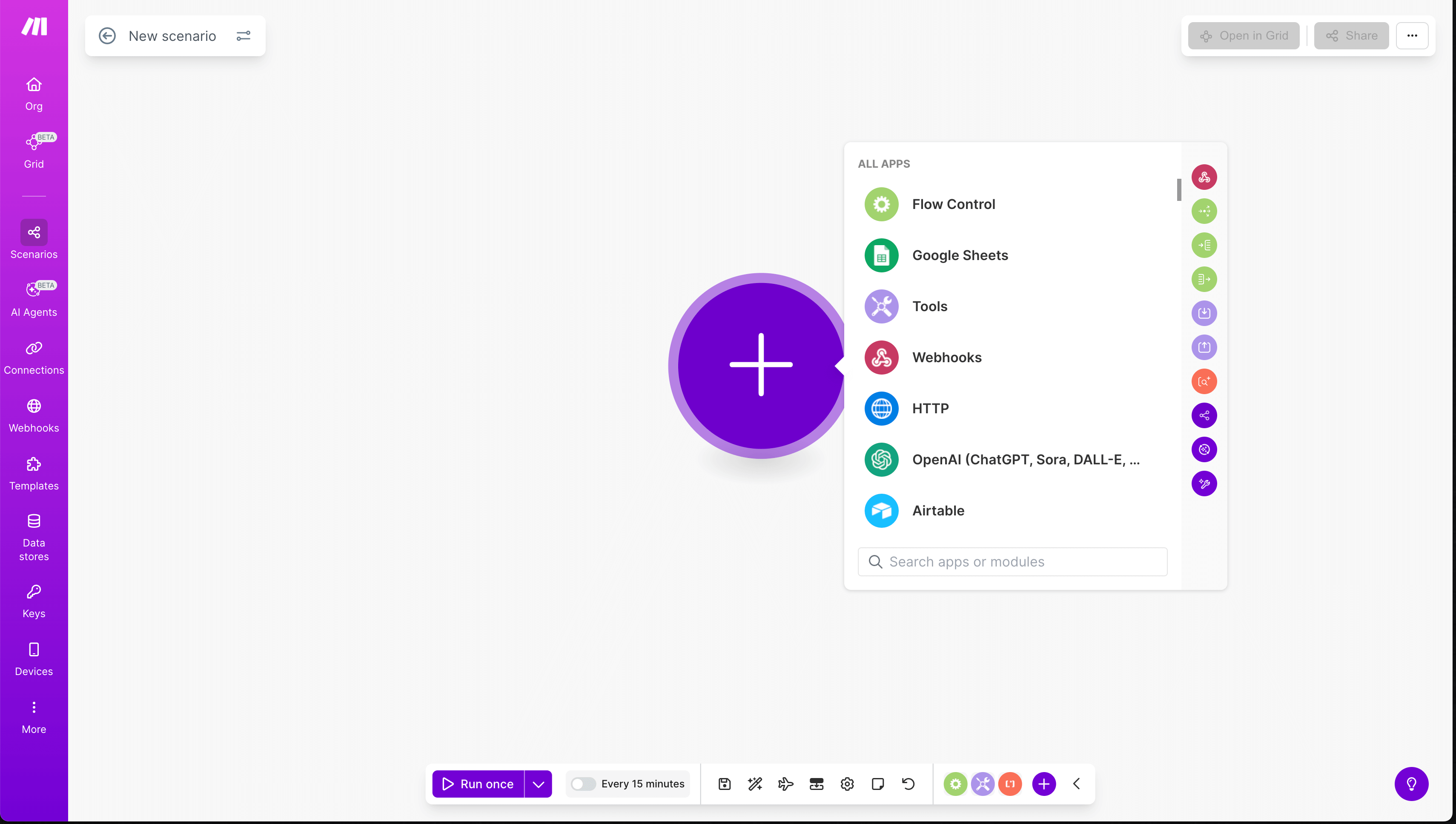This screenshot has width=1456, height=824.
Task: Open the Google Sheets app
Action: click(x=881, y=255)
